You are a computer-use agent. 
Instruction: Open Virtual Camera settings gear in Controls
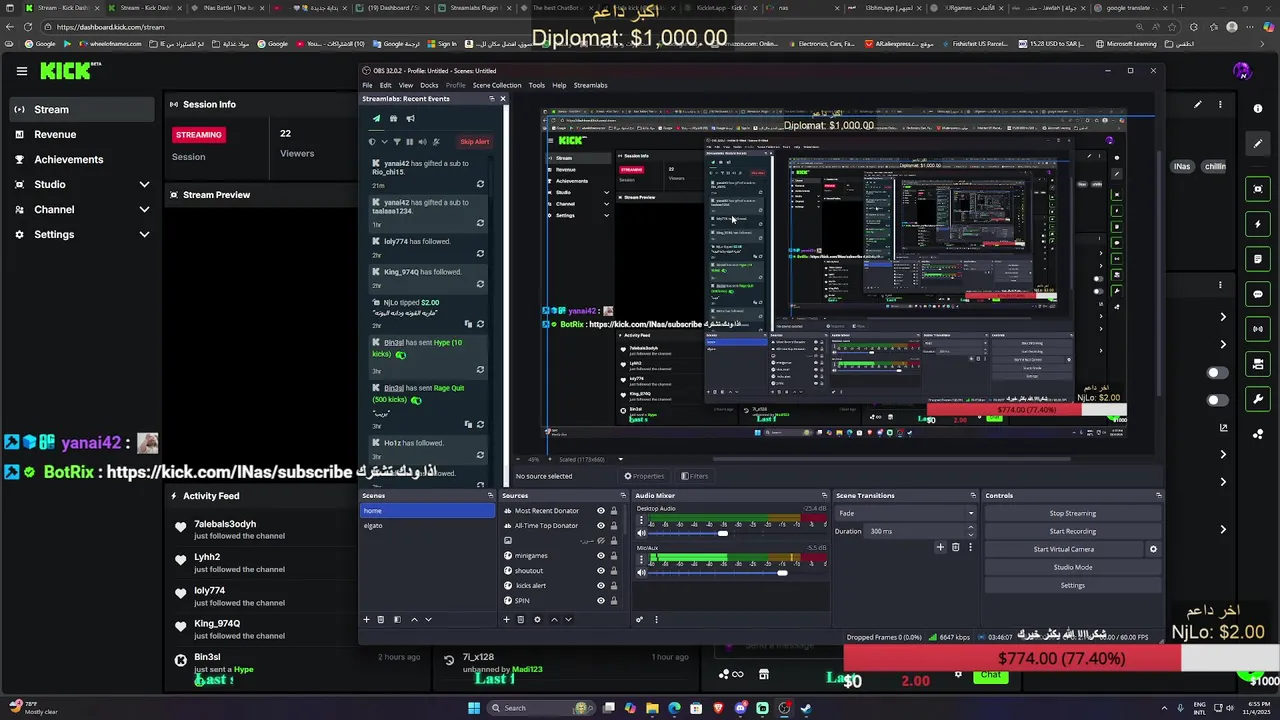pos(1153,549)
